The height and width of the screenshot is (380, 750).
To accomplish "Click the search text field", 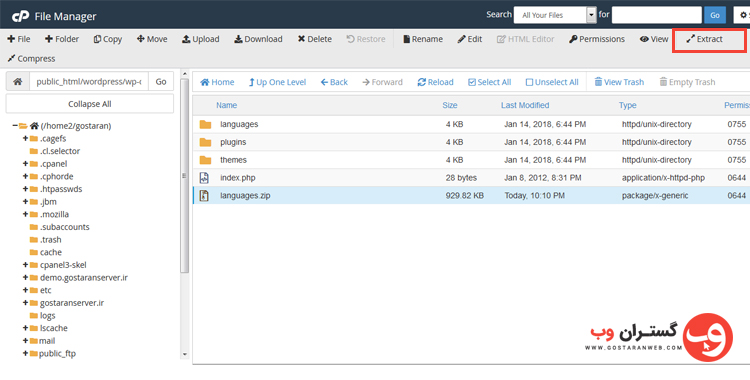I will (657, 15).
